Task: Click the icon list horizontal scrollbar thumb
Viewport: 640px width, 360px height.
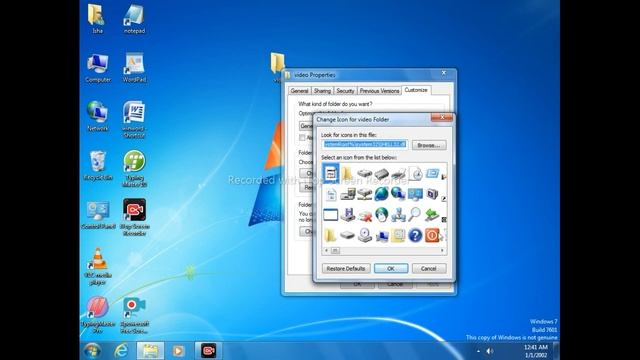Action: pos(335,251)
